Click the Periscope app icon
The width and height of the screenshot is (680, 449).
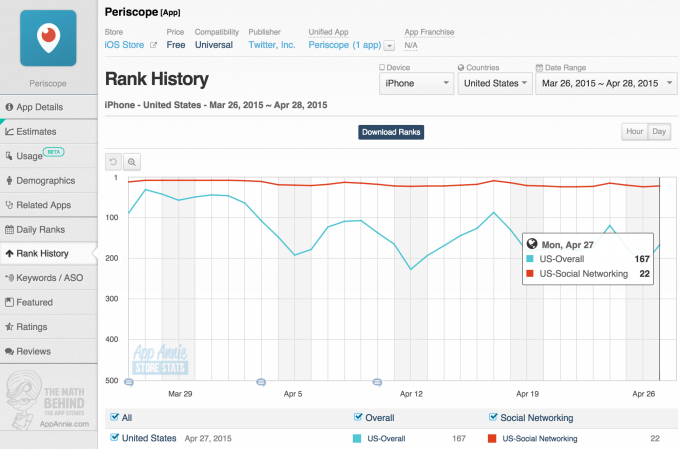48,38
